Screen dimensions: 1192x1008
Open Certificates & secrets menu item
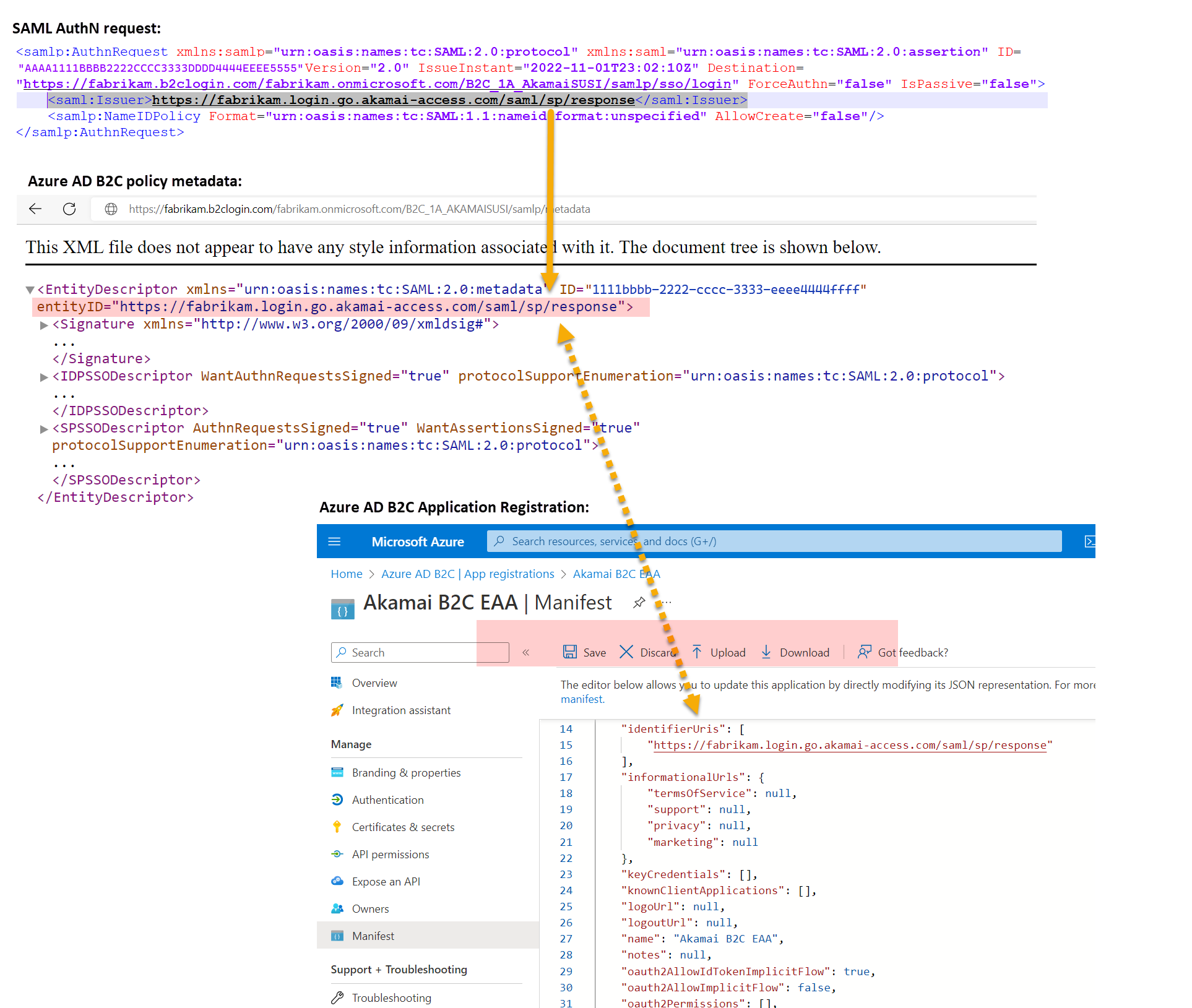tap(403, 827)
